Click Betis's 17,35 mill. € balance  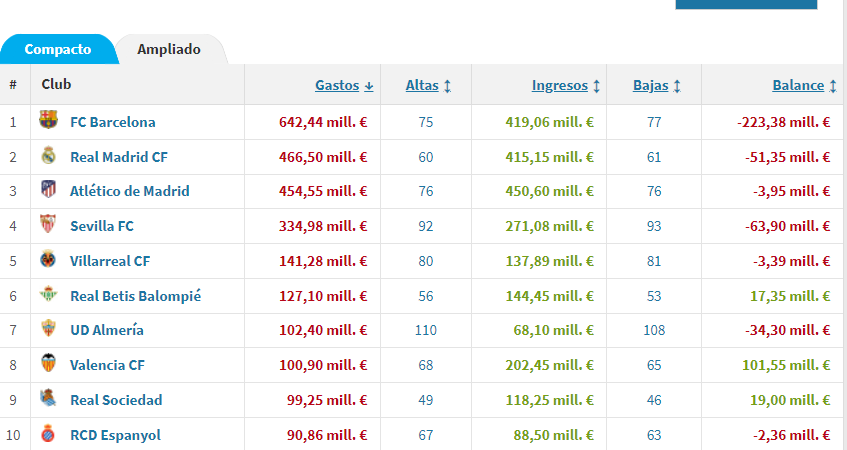790,296
